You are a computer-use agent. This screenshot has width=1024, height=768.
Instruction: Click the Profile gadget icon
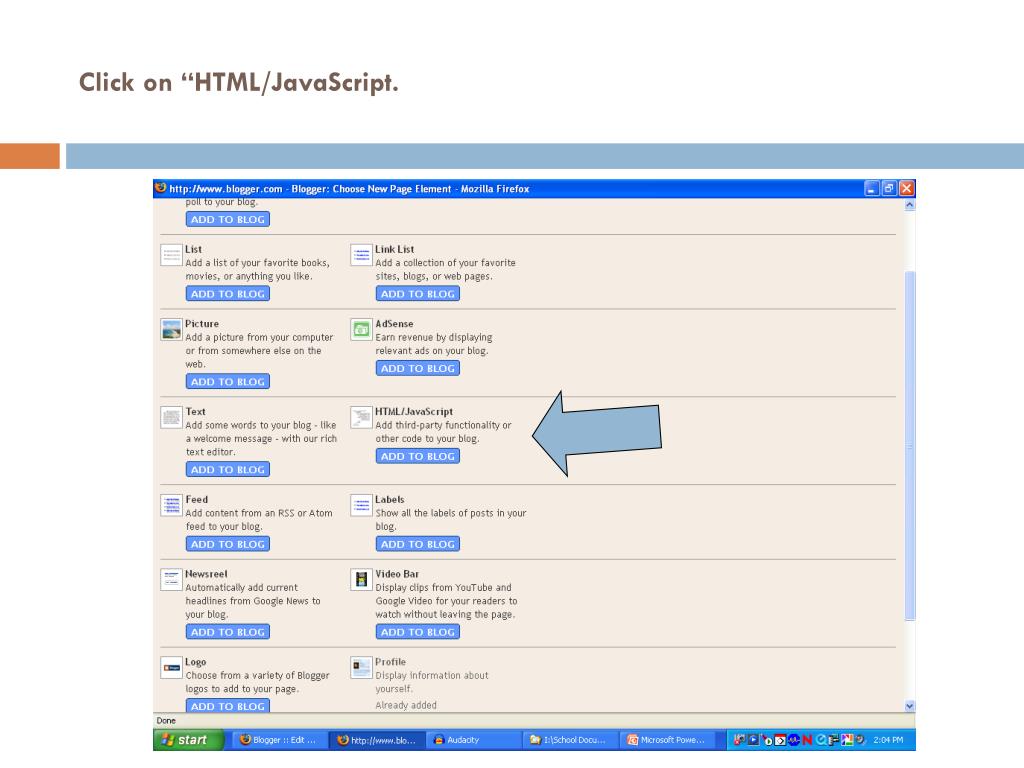tap(361, 667)
